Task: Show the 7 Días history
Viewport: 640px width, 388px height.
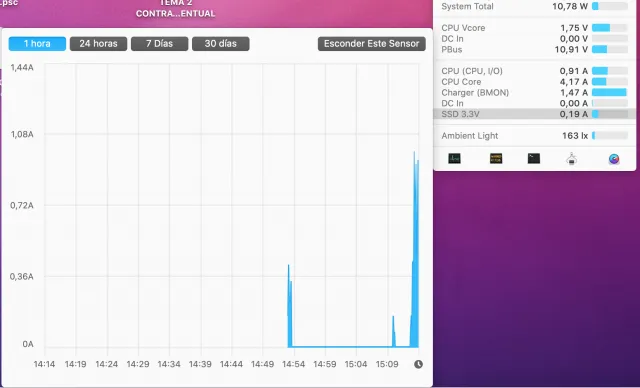Action: pos(160,44)
